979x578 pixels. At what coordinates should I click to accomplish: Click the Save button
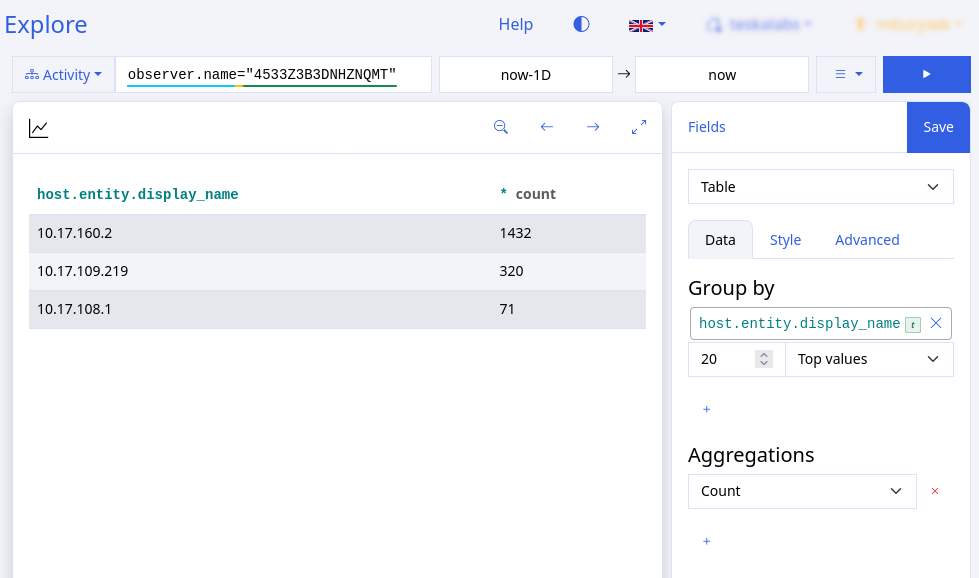(x=938, y=127)
